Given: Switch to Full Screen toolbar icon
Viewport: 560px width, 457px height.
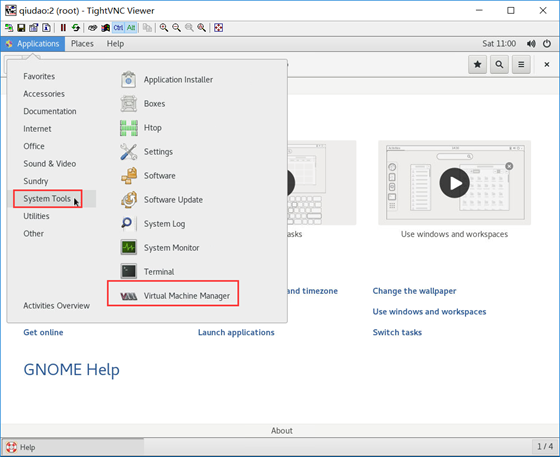Looking at the screenshot, I should pos(219,28).
